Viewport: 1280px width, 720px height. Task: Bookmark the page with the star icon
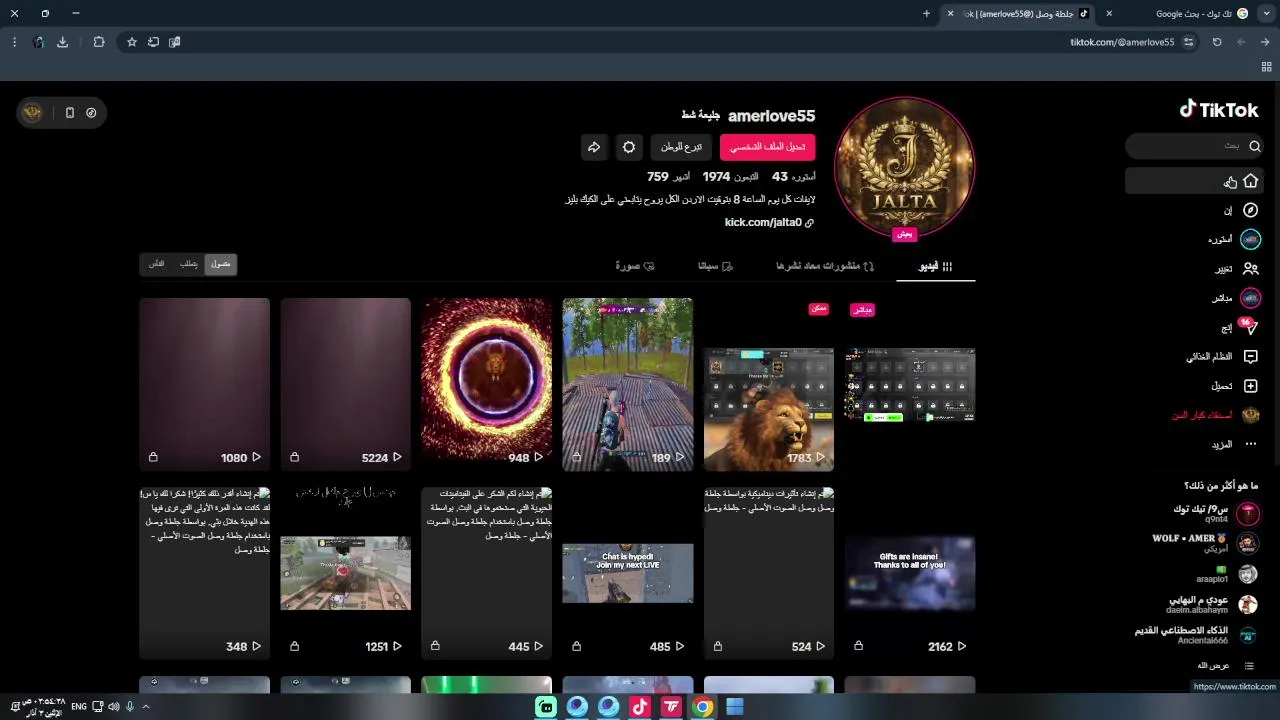coord(131,42)
